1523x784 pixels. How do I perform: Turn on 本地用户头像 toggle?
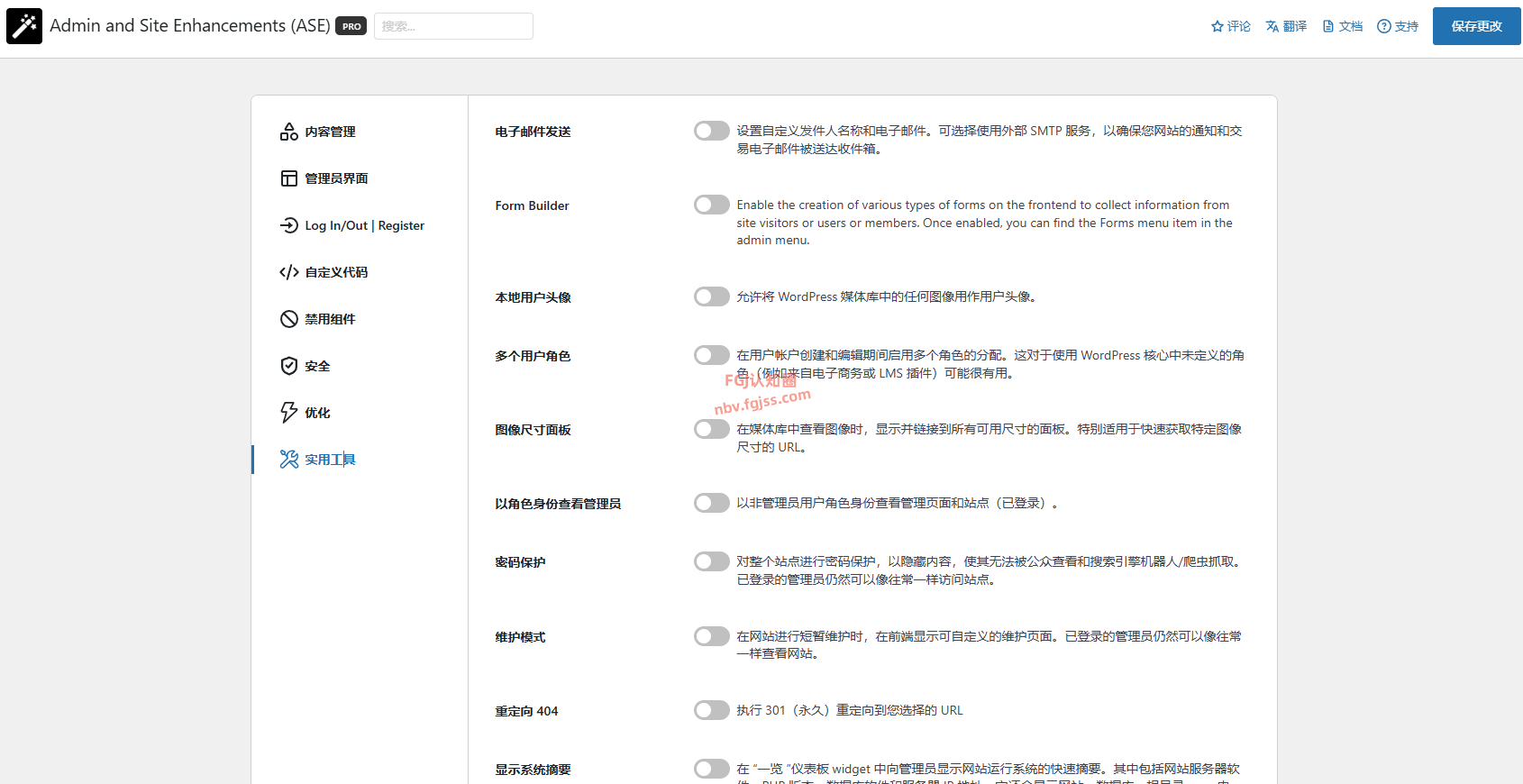tap(712, 296)
